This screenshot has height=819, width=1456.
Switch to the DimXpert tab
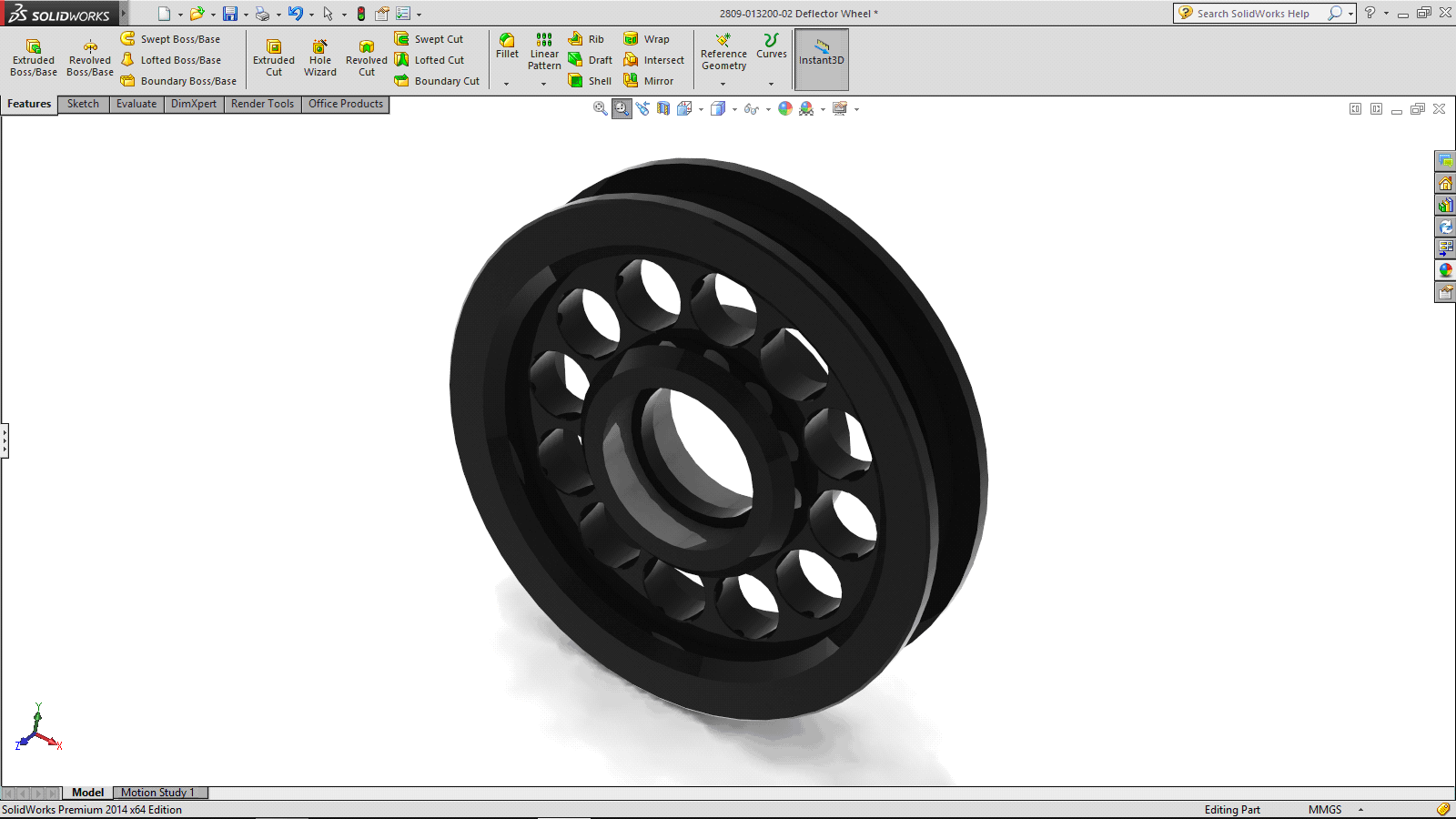(x=194, y=104)
